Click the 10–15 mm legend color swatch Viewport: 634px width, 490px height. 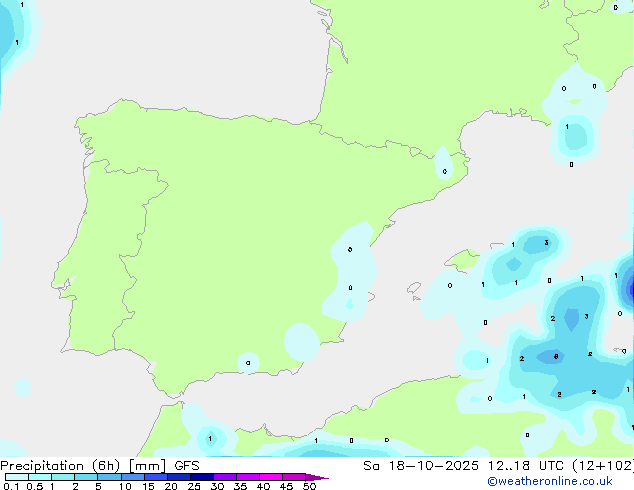point(132,477)
